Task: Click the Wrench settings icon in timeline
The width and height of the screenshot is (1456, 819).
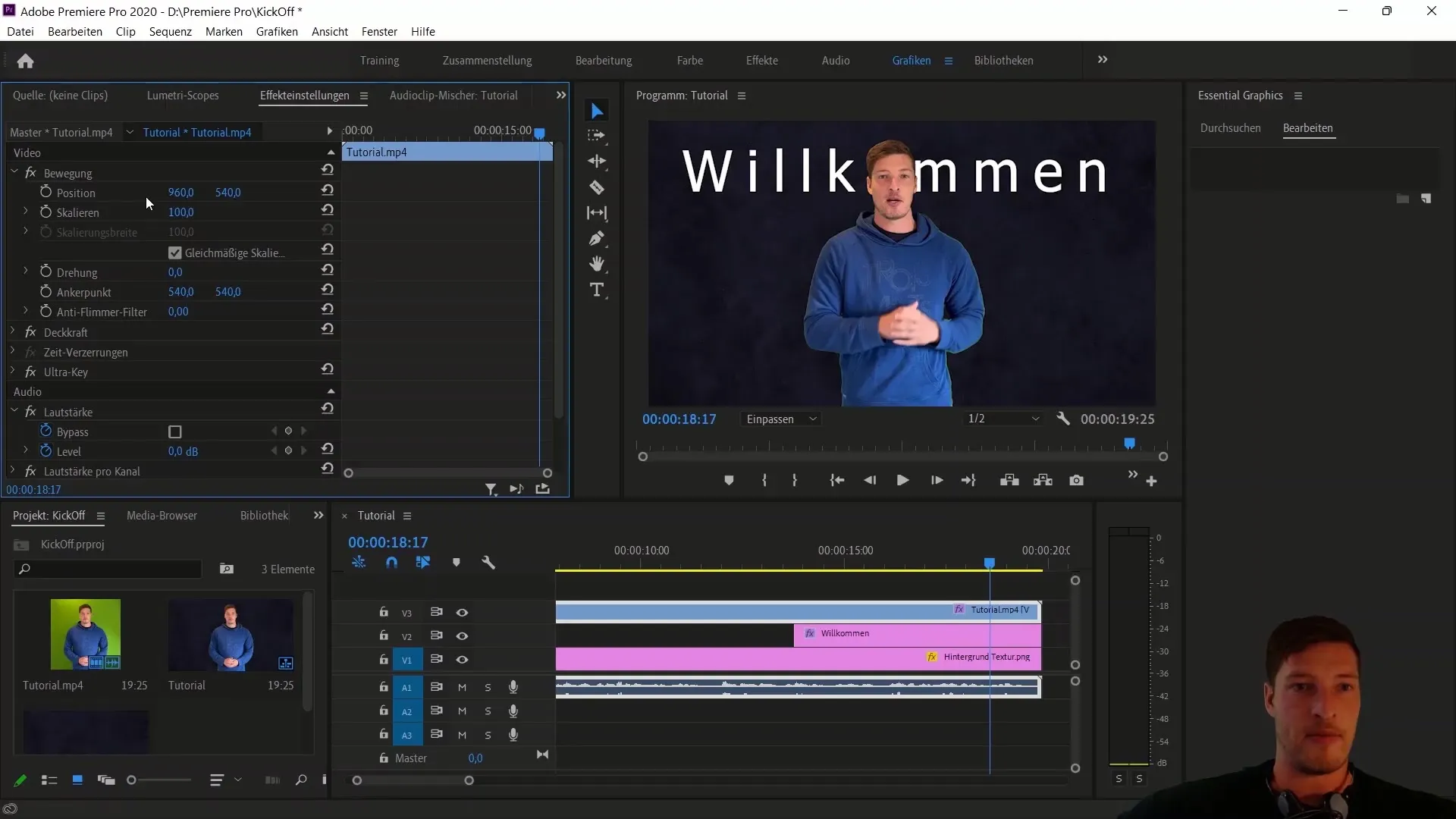Action: 489,562
